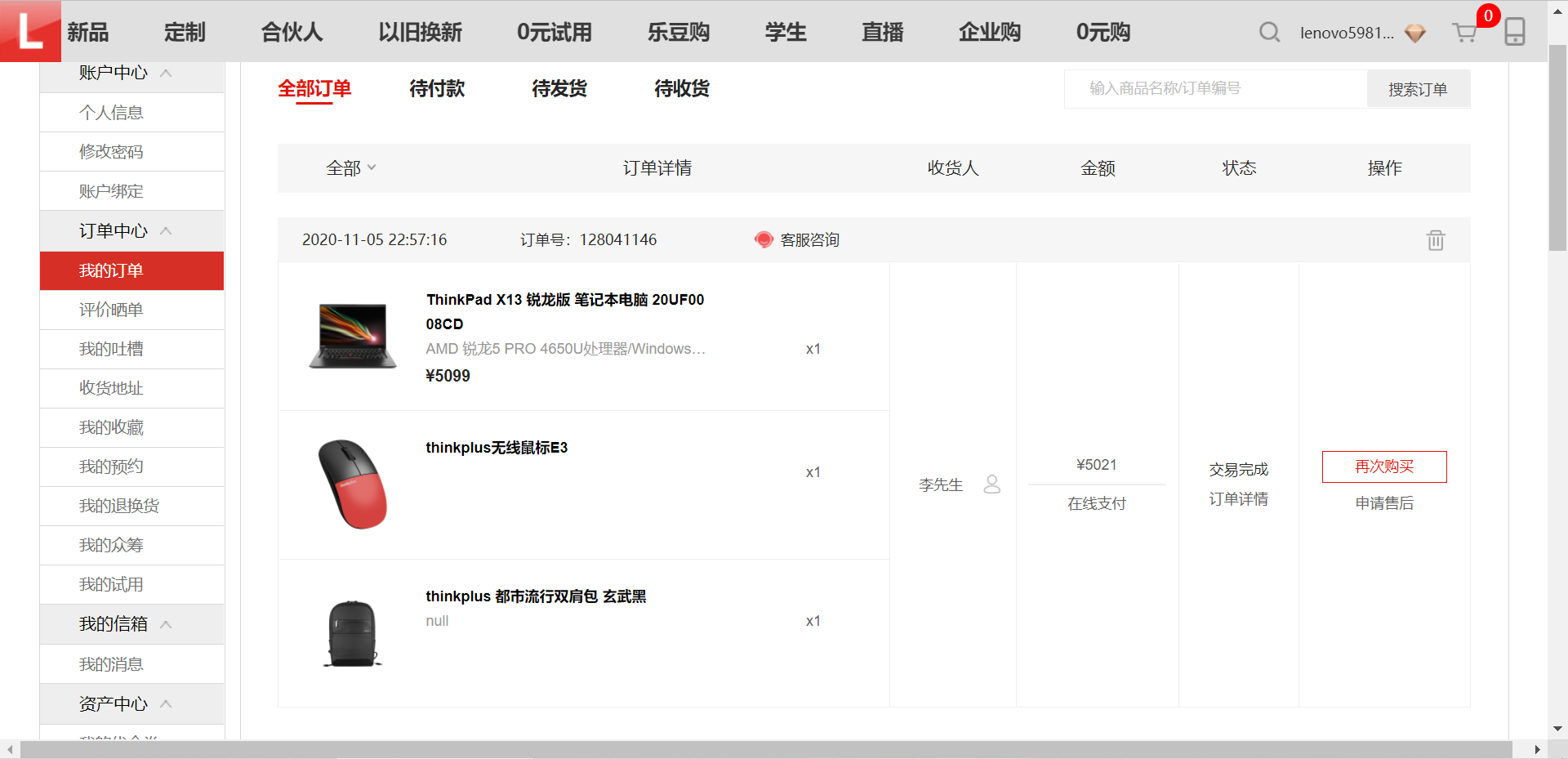Open 我的众筹 in sidebar
1568x759 pixels.
(131, 545)
